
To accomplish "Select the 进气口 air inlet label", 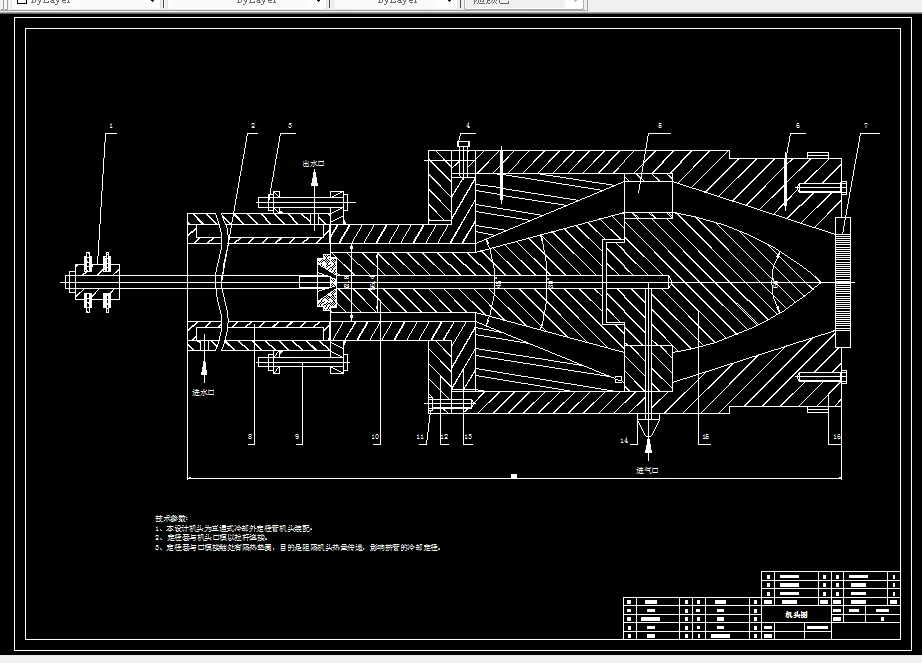I will 647,470.
